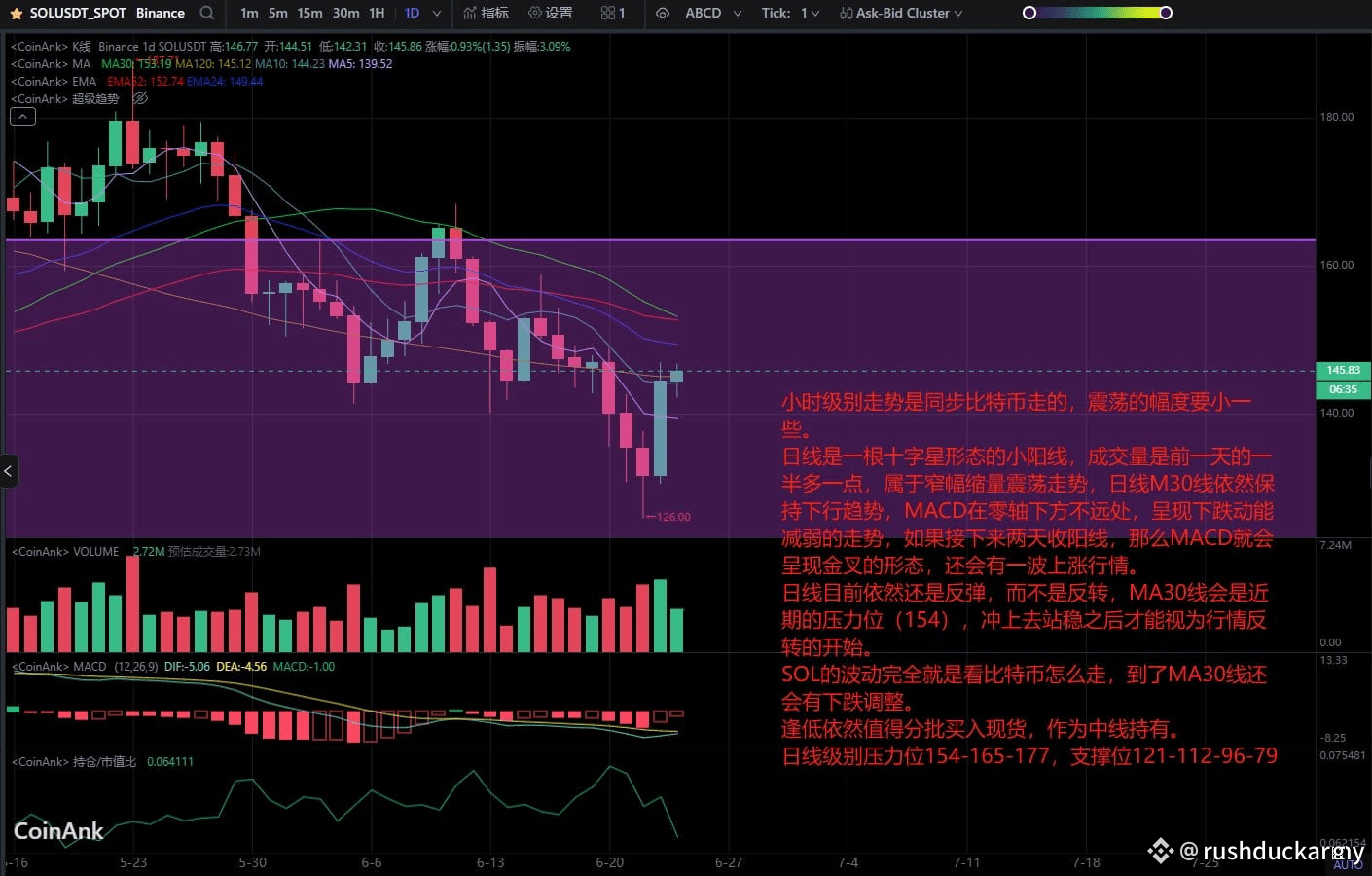Click the 5-23 date on the time axis

coord(133,862)
